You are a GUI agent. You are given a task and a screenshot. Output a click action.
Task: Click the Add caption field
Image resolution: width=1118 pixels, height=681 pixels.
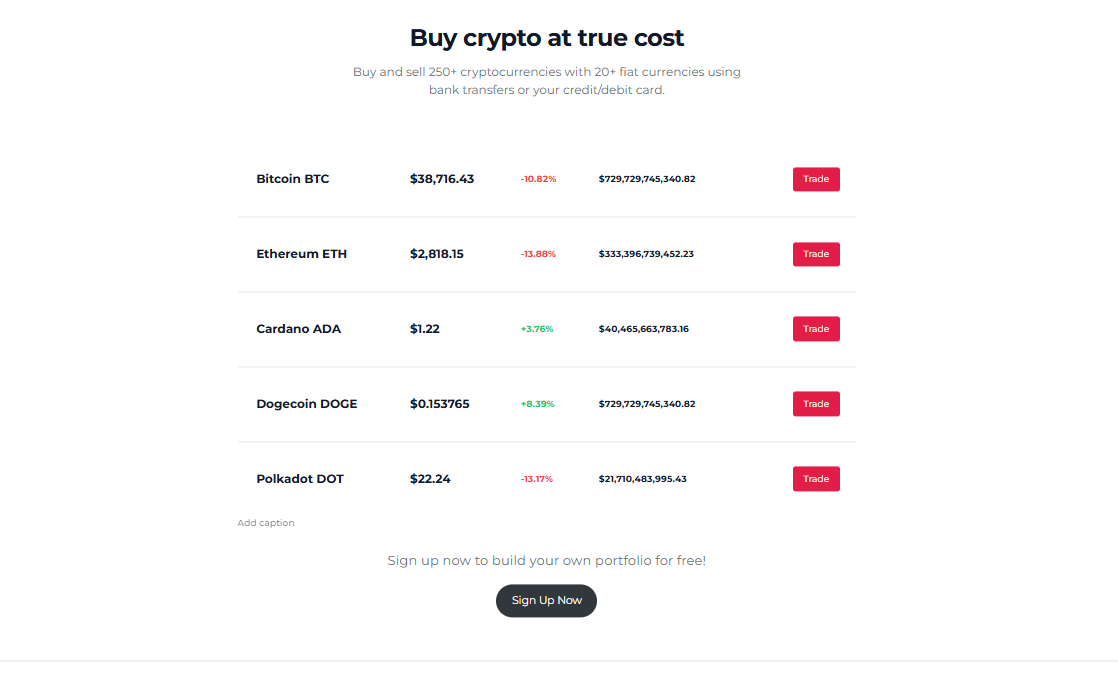266,523
